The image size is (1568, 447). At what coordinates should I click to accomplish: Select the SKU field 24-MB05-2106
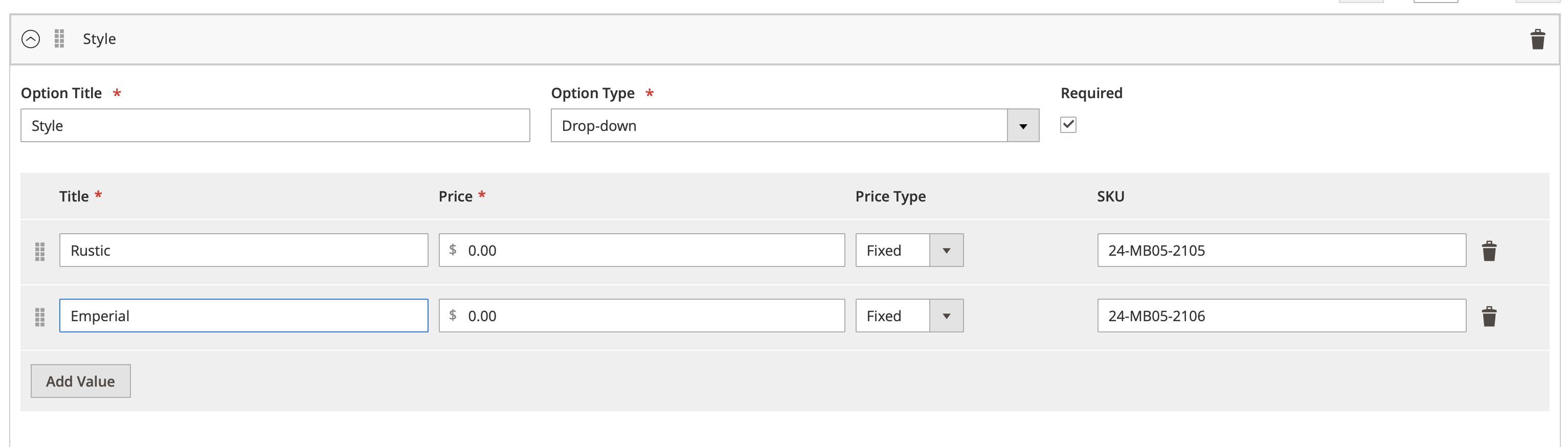tap(1281, 316)
